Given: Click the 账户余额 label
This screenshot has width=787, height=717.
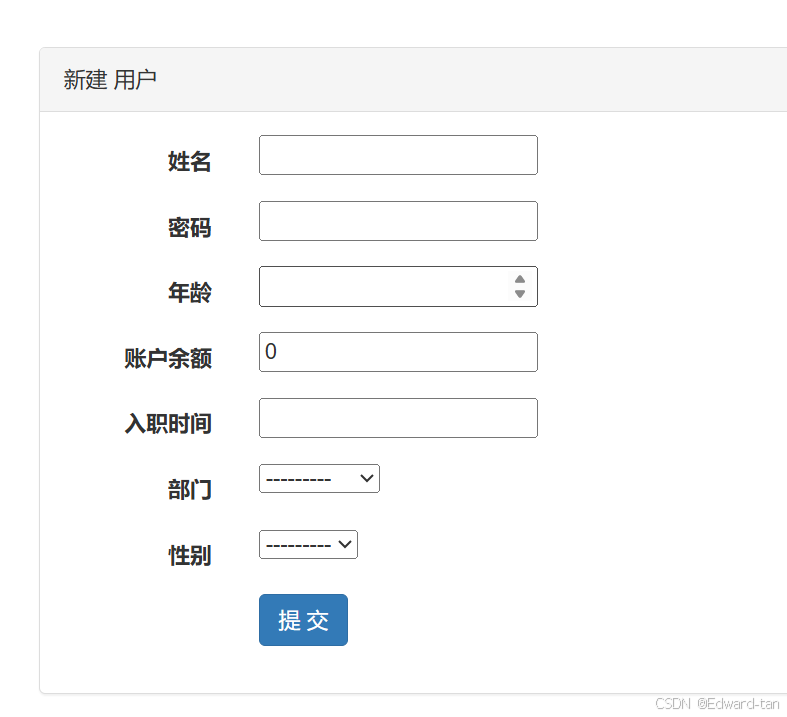Looking at the screenshot, I should [x=168, y=359].
